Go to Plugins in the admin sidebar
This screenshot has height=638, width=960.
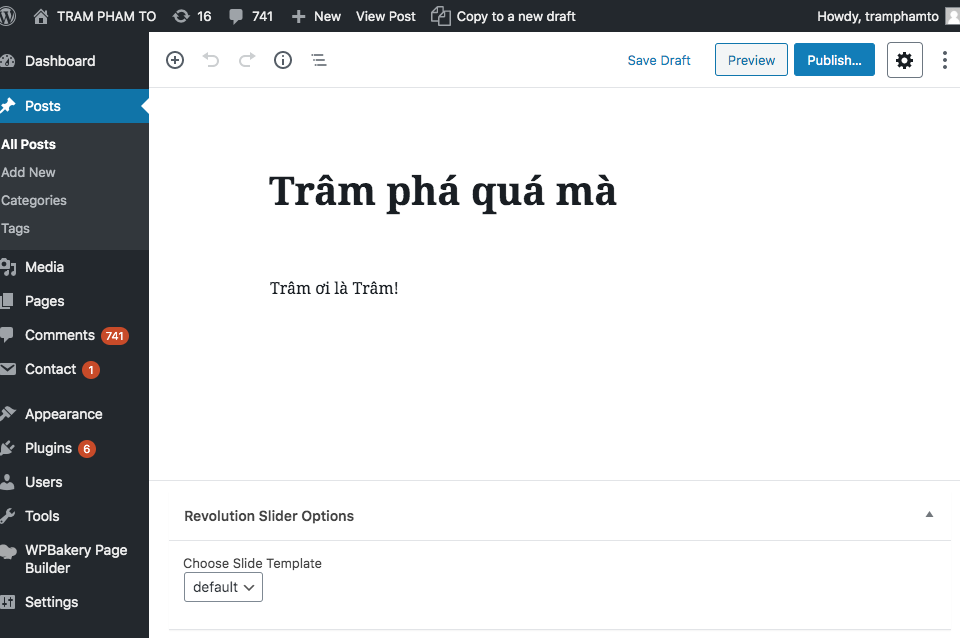click(x=48, y=448)
